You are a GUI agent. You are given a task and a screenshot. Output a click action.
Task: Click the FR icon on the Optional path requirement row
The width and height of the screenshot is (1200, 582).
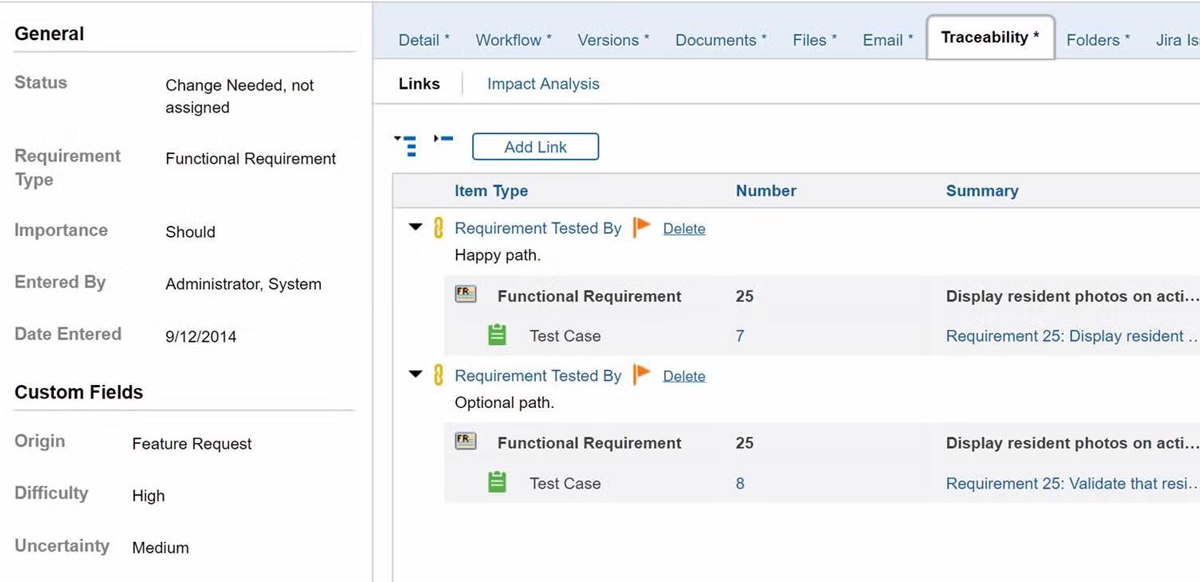(465, 440)
